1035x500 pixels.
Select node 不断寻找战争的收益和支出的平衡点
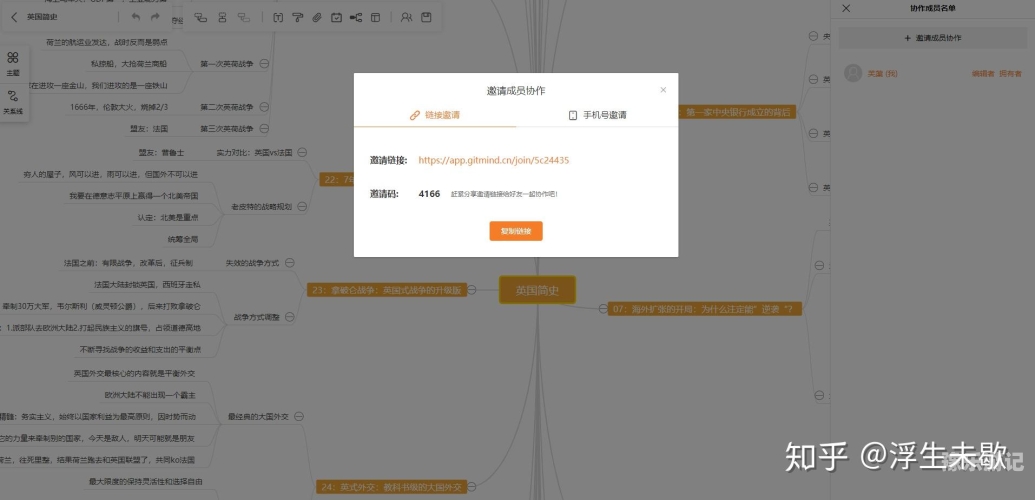[x=140, y=349]
